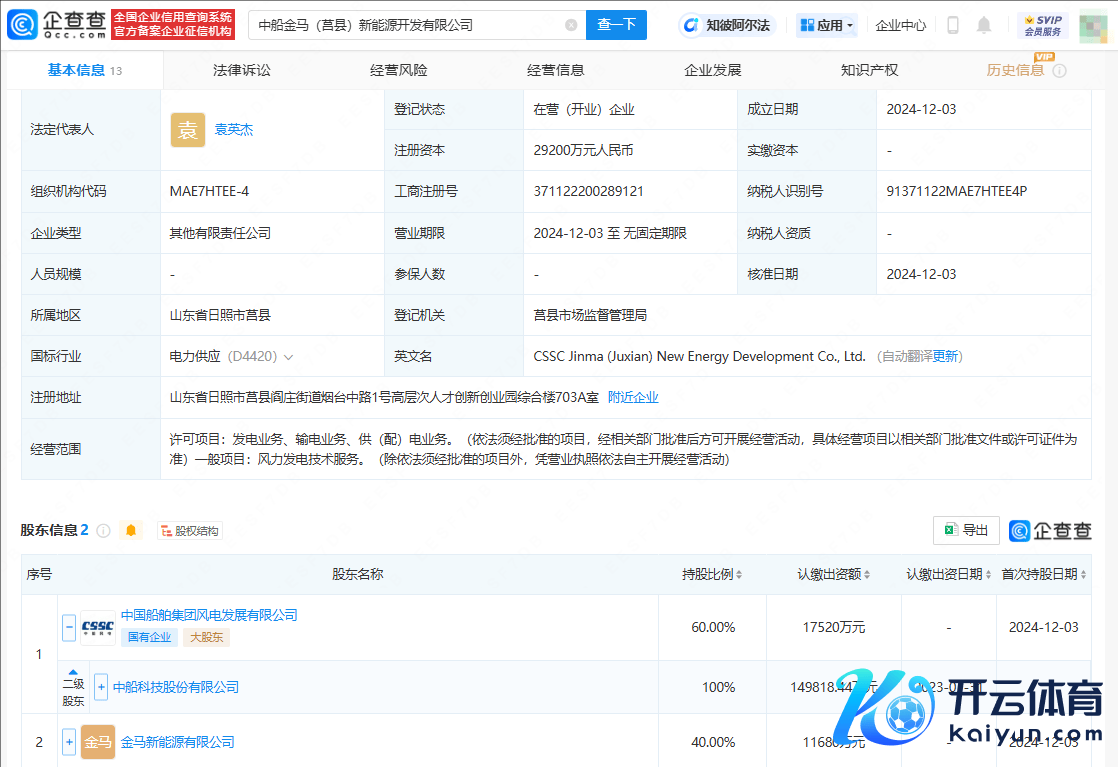1118x767 pixels.
Task: Click the shareholder alert bell icon
Action: 132,530
